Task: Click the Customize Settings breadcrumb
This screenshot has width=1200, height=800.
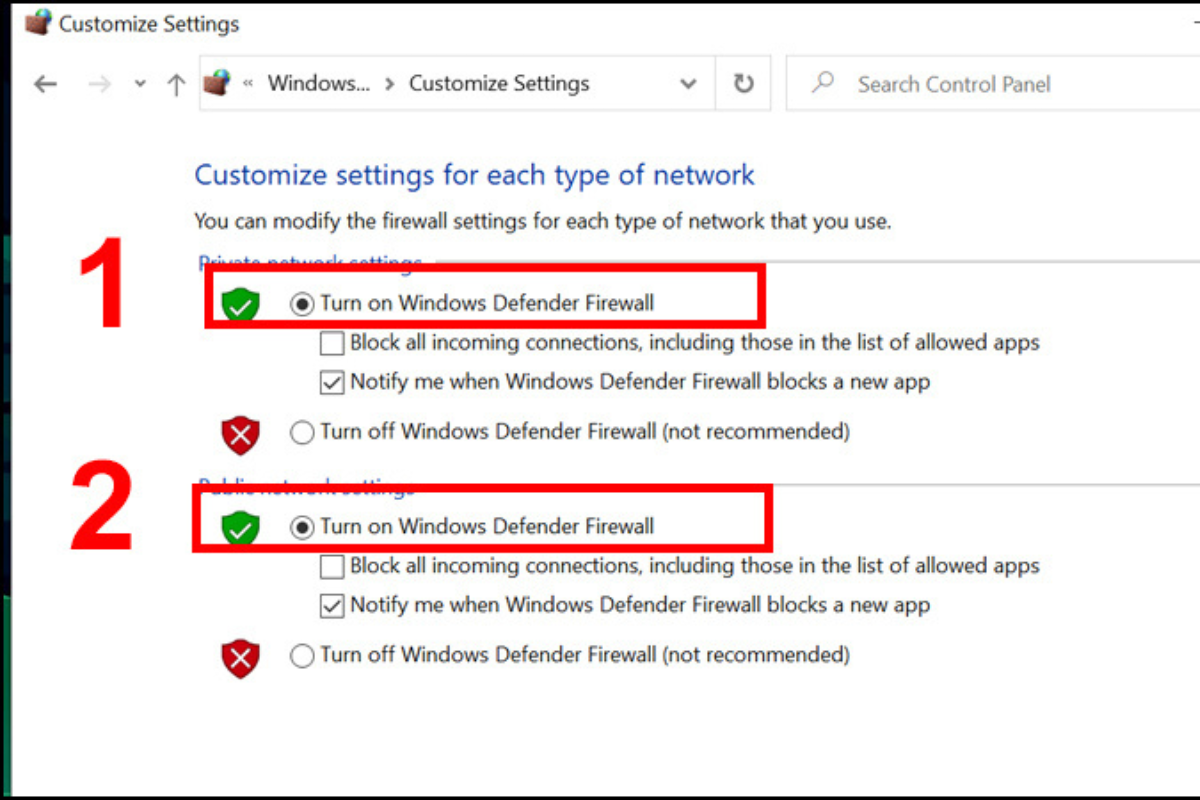Action: click(499, 84)
